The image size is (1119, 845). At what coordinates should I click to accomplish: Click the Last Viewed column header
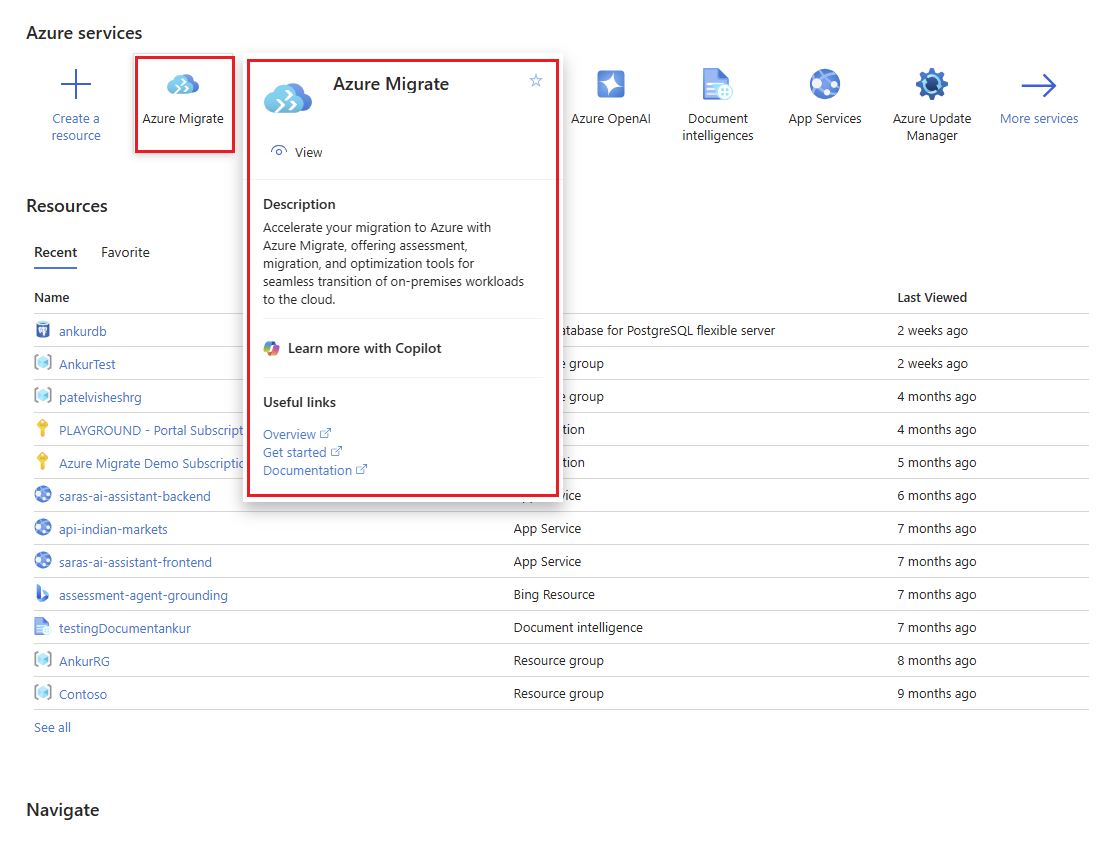click(x=932, y=298)
